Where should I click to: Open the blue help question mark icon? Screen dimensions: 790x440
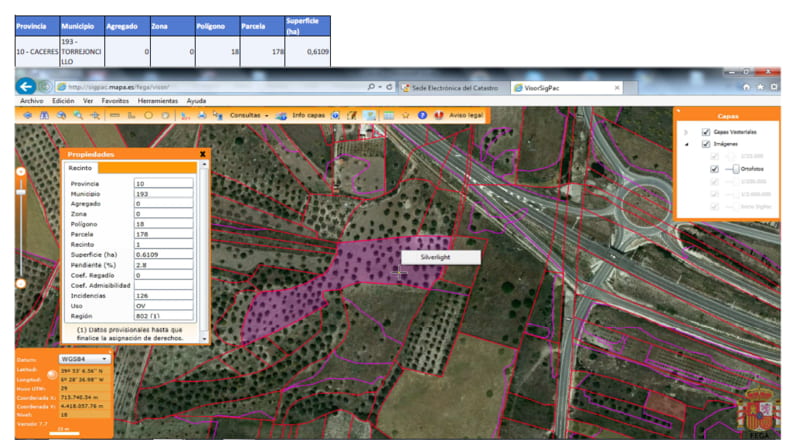[x=422, y=115]
